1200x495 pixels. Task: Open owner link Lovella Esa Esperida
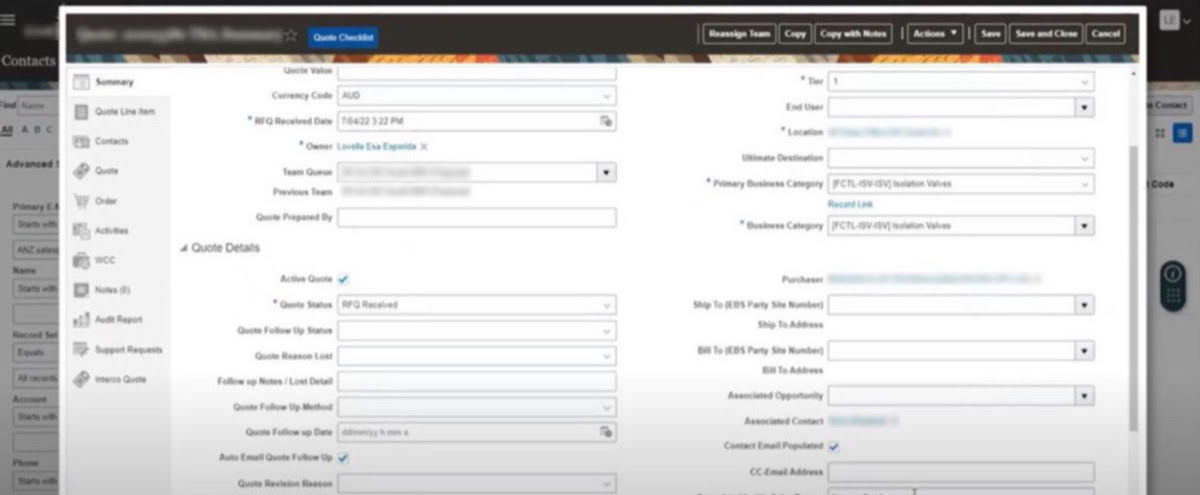tap(376, 147)
